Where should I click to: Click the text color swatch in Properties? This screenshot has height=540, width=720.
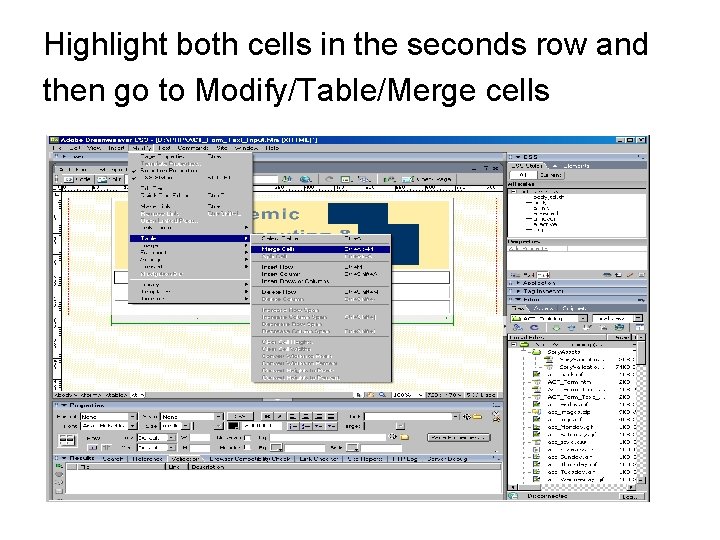233,426
